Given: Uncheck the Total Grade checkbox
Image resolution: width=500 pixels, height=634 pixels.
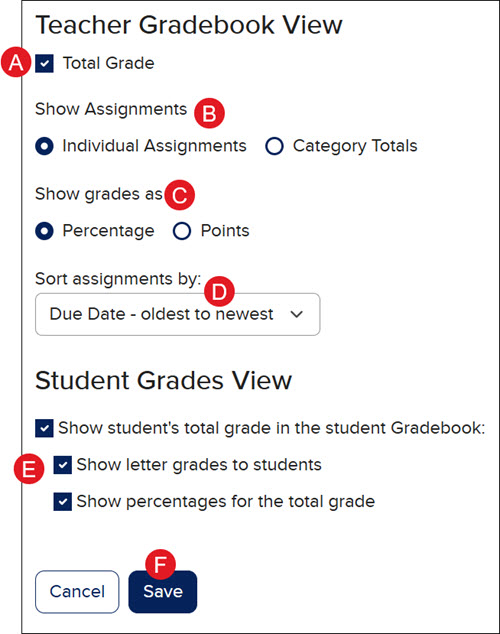Looking at the screenshot, I should click(44, 63).
